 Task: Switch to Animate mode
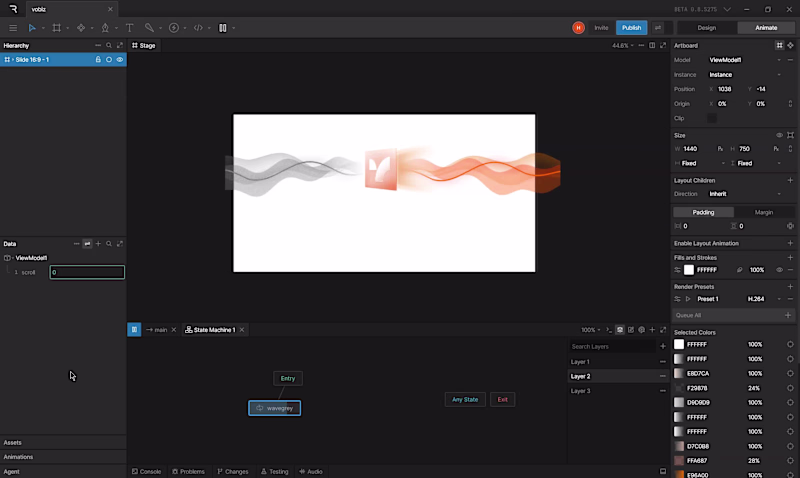click(x=766, y=28)
